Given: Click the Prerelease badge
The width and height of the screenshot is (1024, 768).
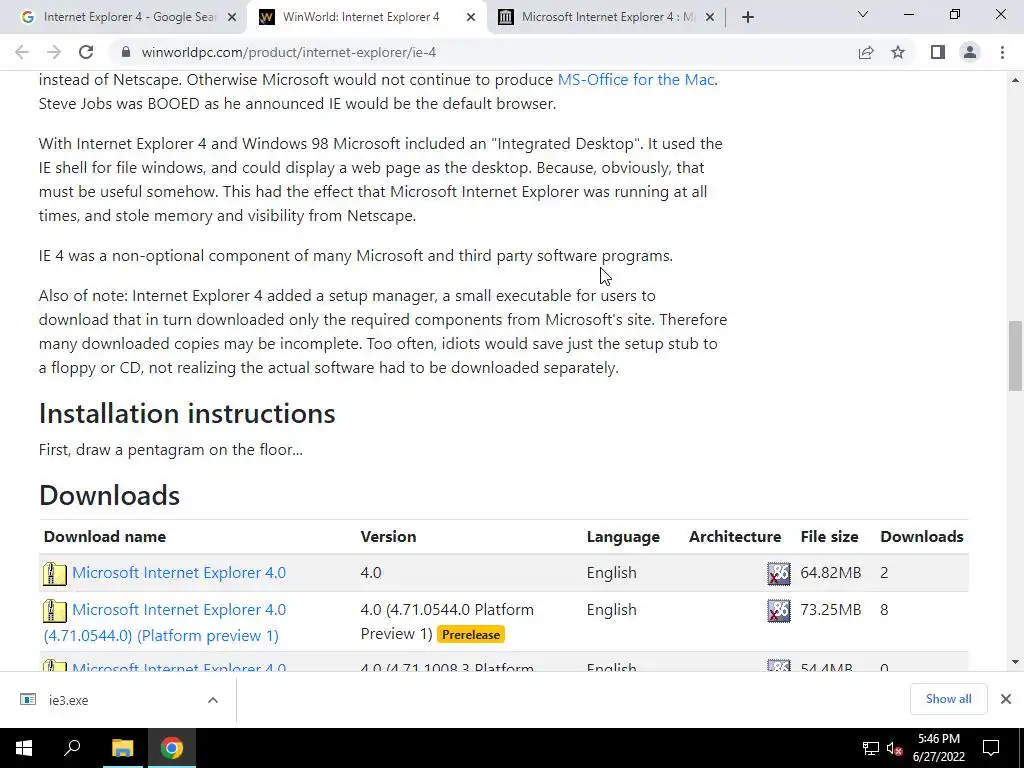Looking at the screenshot, I should point(471,635).
